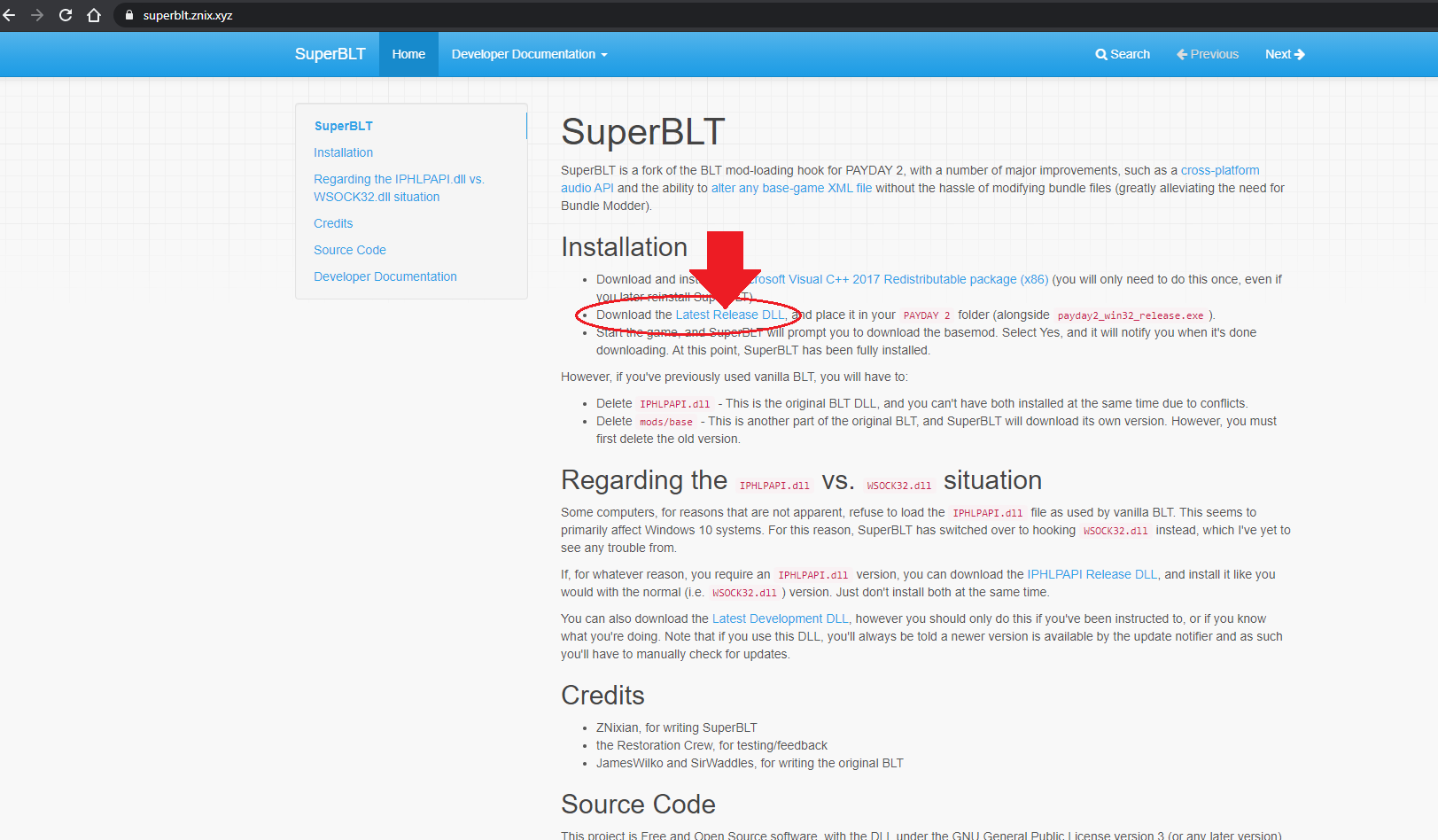
Task: Download the Latest Development DLL
Action: click(781, 618)
